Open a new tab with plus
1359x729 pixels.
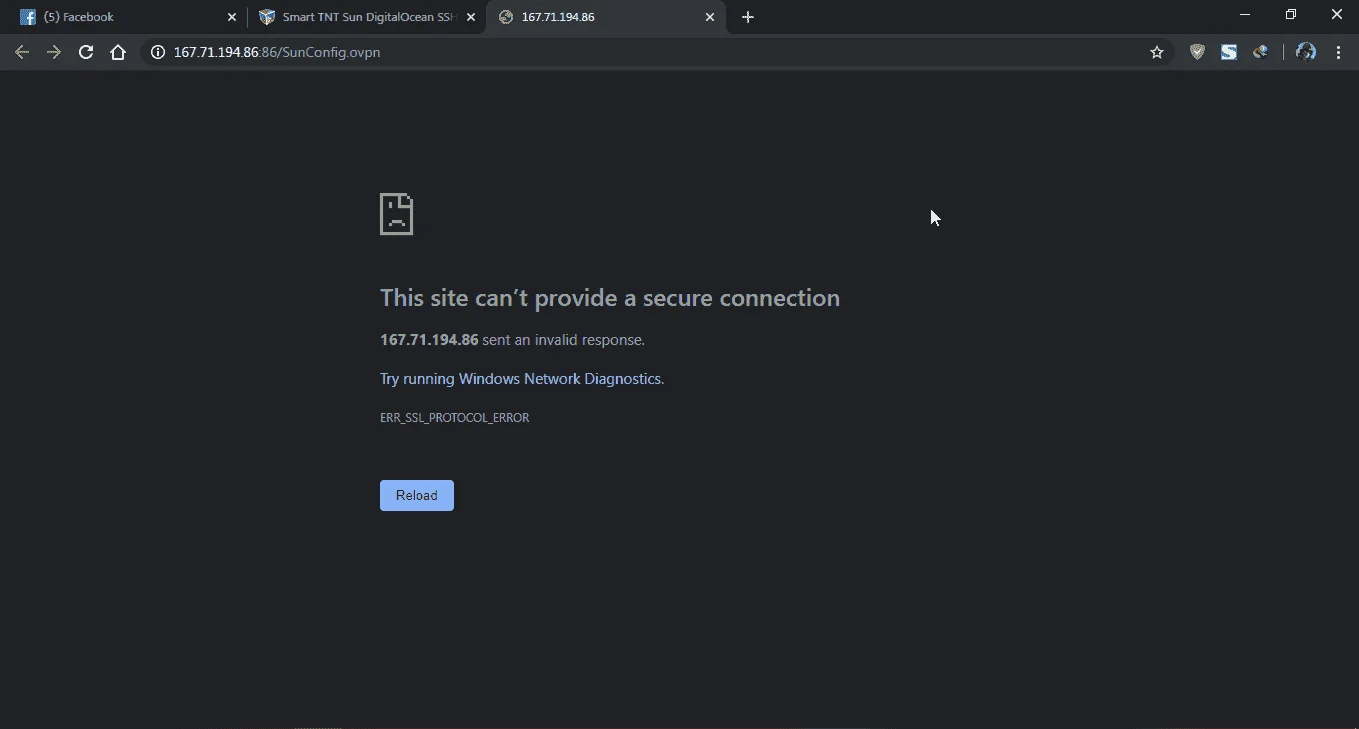[748, 17]
